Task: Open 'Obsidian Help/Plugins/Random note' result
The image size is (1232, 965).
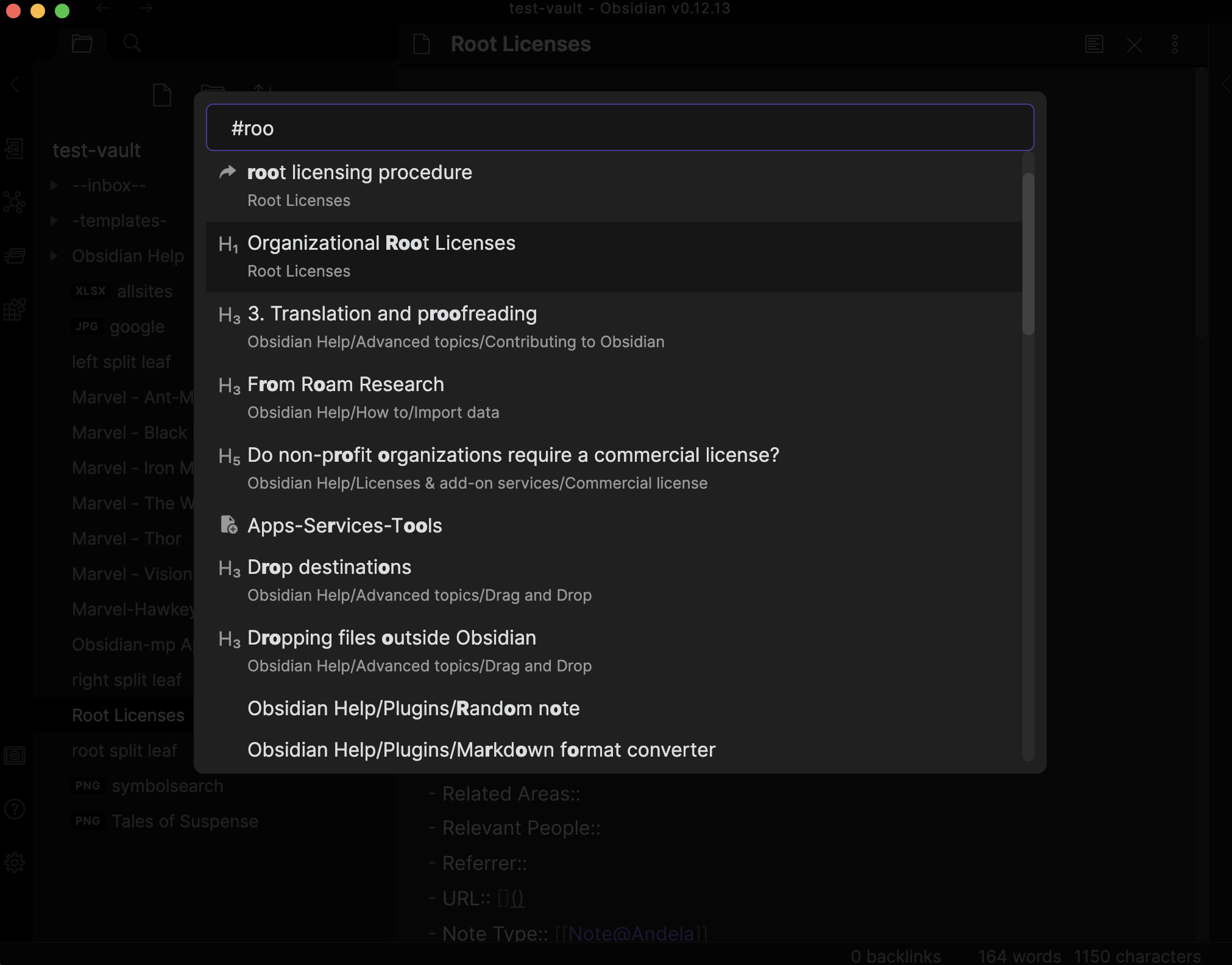Action: pos(413,709)
